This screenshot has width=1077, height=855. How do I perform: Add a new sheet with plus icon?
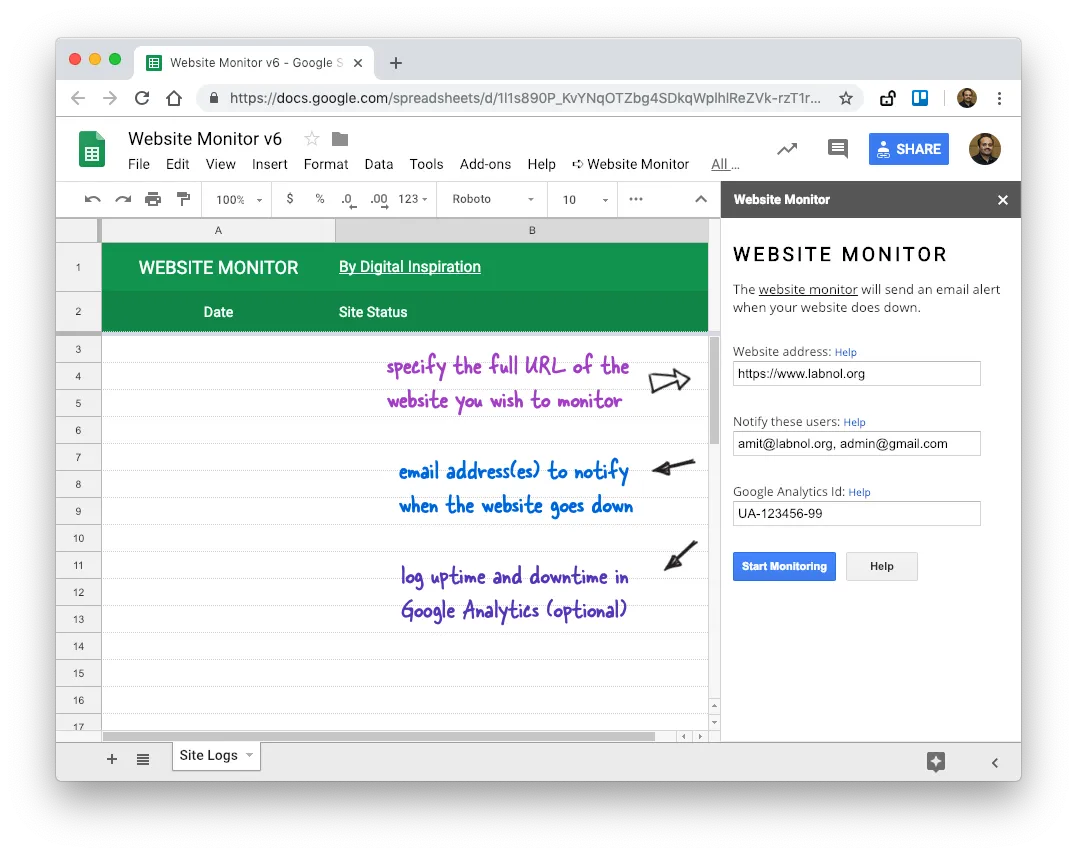pos(112,758)
